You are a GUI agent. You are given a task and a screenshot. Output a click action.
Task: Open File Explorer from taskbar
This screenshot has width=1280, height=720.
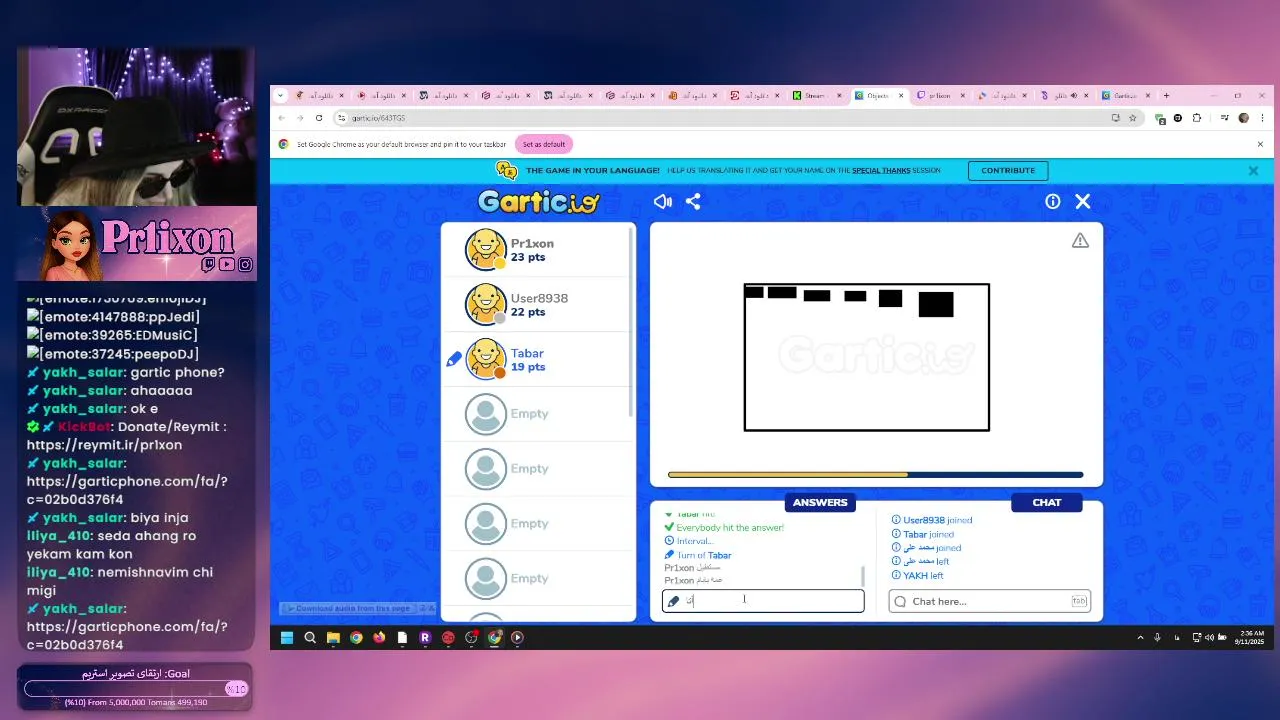333,637
